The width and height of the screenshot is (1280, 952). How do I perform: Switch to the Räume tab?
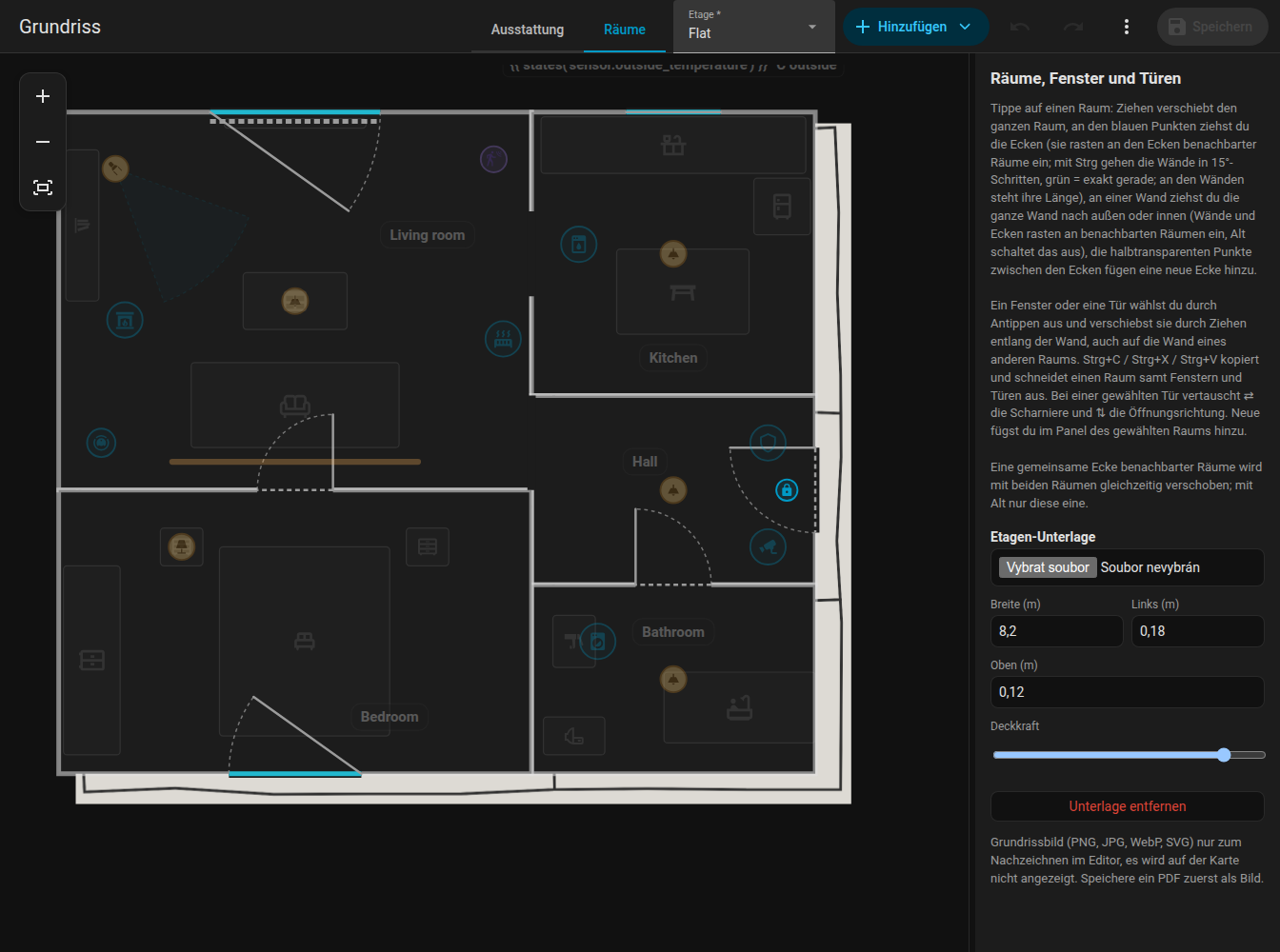click(625, 30)
